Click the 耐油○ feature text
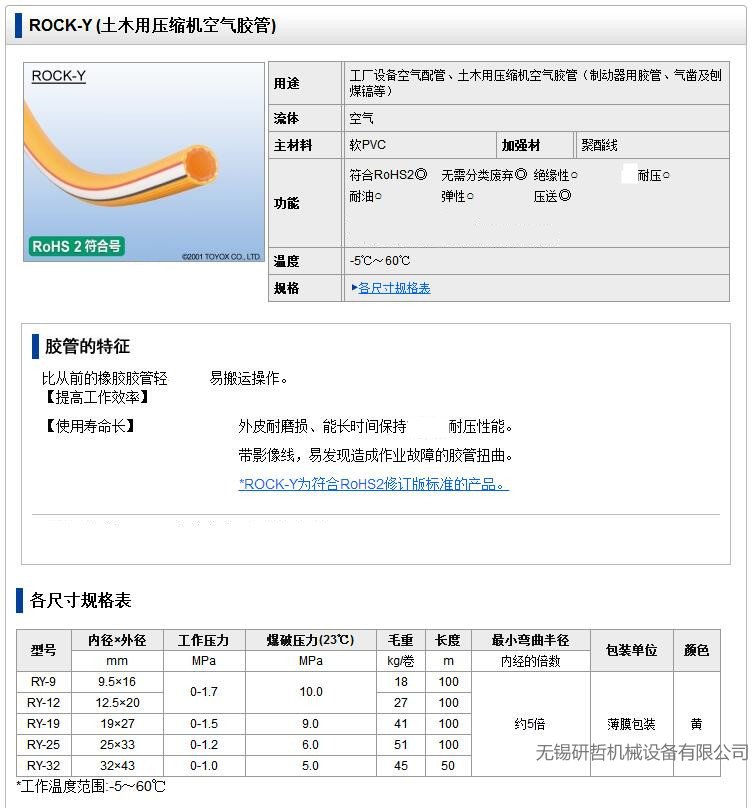This screenshot has height=808, width=754. click(x=365, y=196)
